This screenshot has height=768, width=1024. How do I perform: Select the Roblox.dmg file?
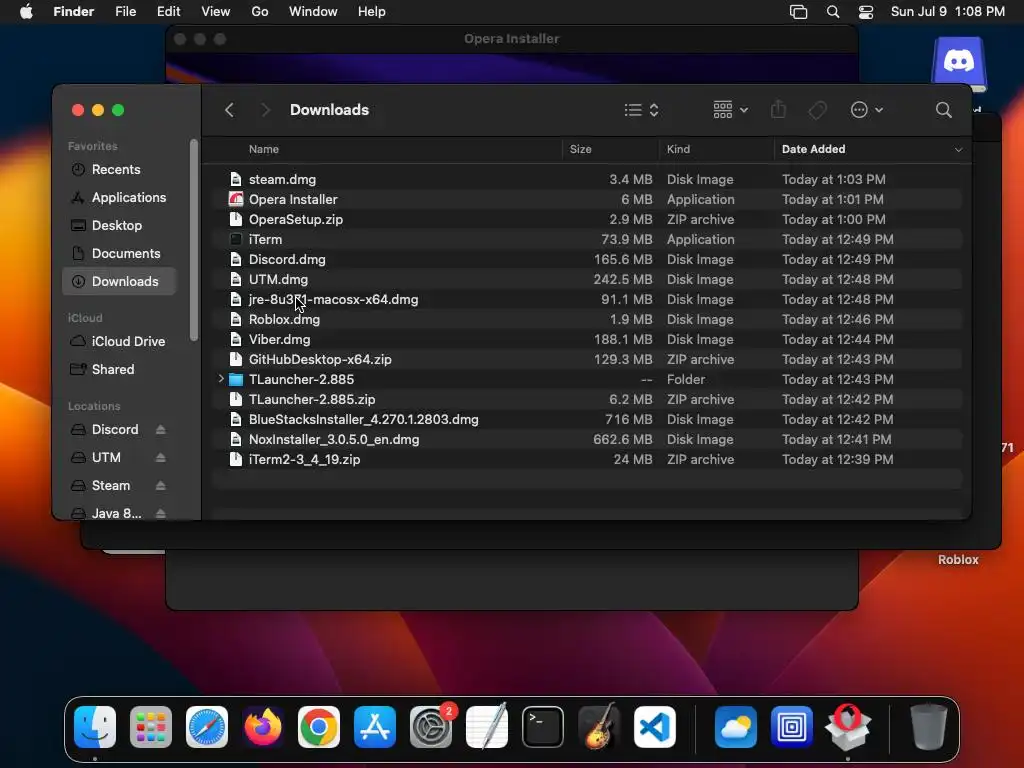586,319
